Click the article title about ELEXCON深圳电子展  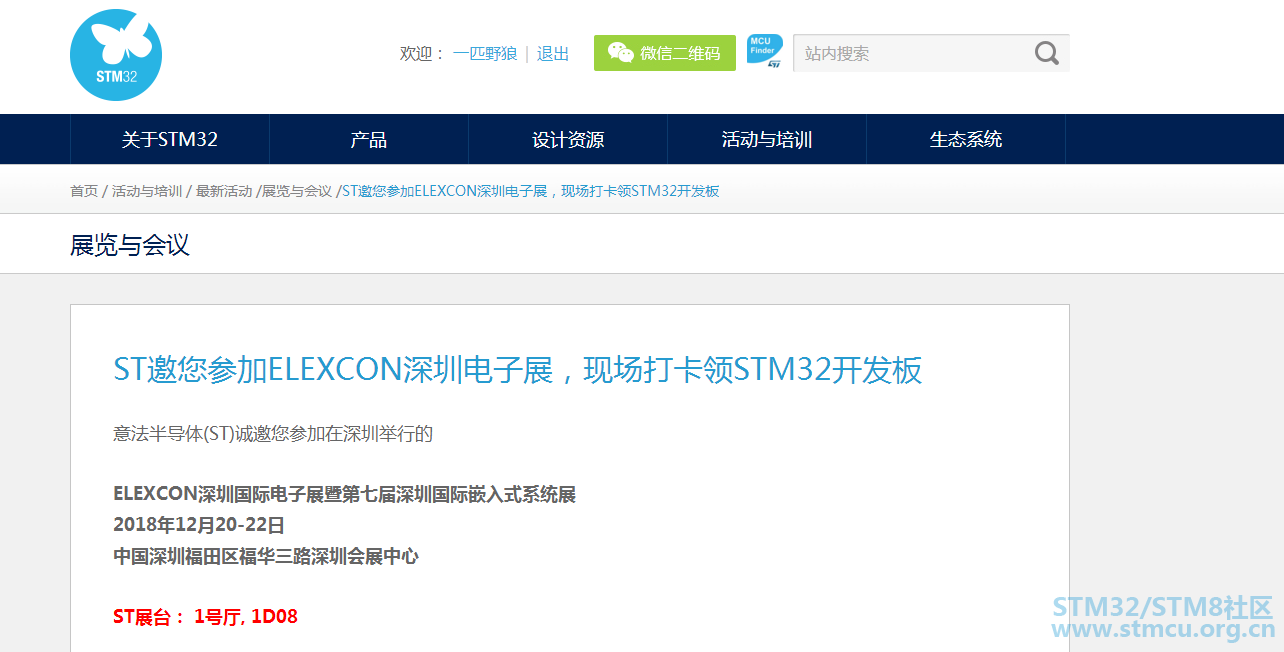click(518, 370)
